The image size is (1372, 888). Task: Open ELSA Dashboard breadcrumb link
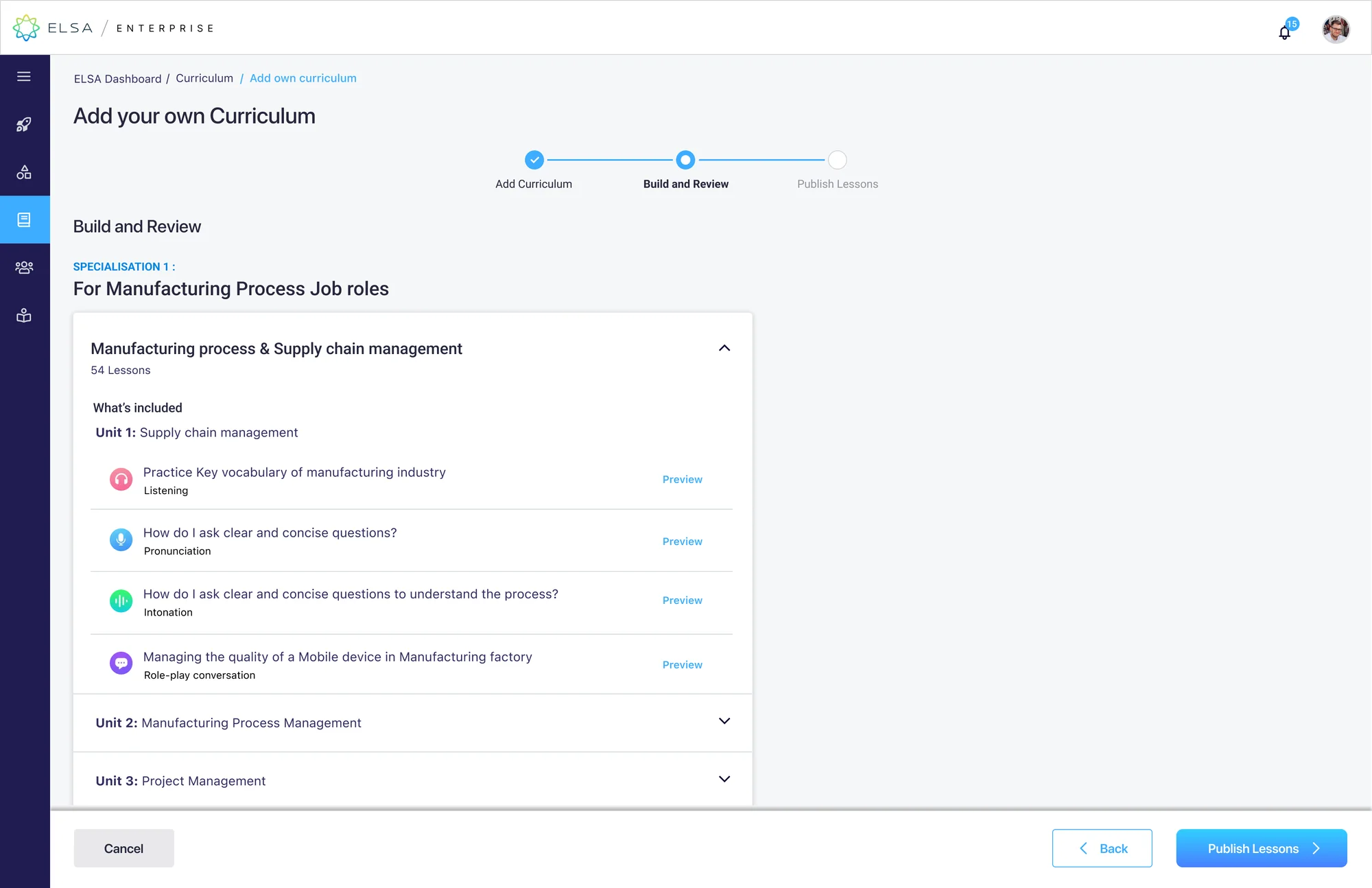point(118,79)
